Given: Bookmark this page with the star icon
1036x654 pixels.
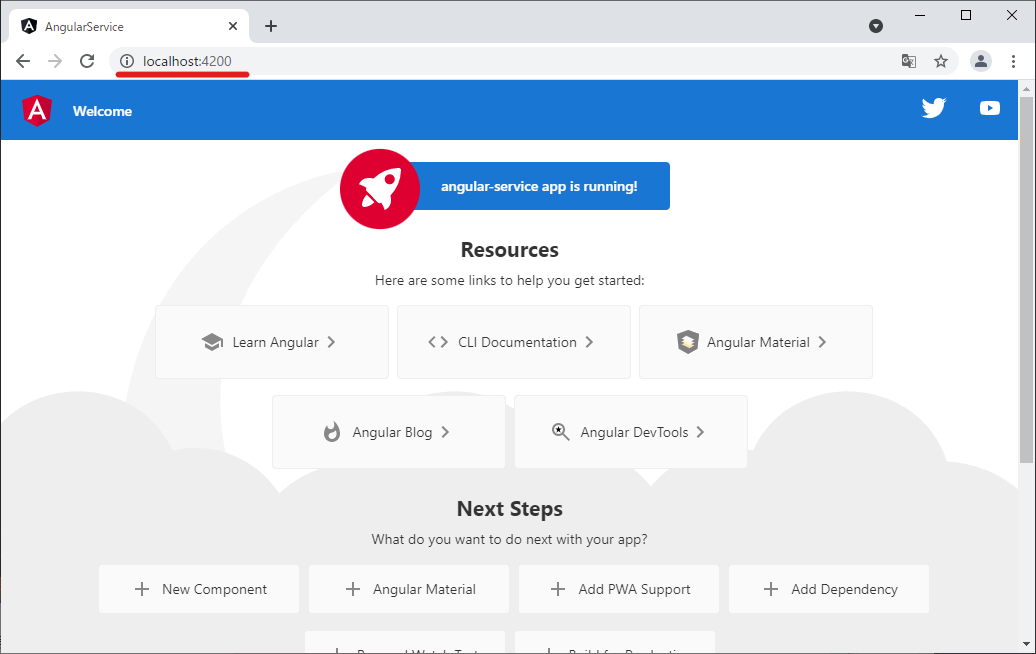Looking at the screenshot, I should pyautogui.click(x=941, y=61).
